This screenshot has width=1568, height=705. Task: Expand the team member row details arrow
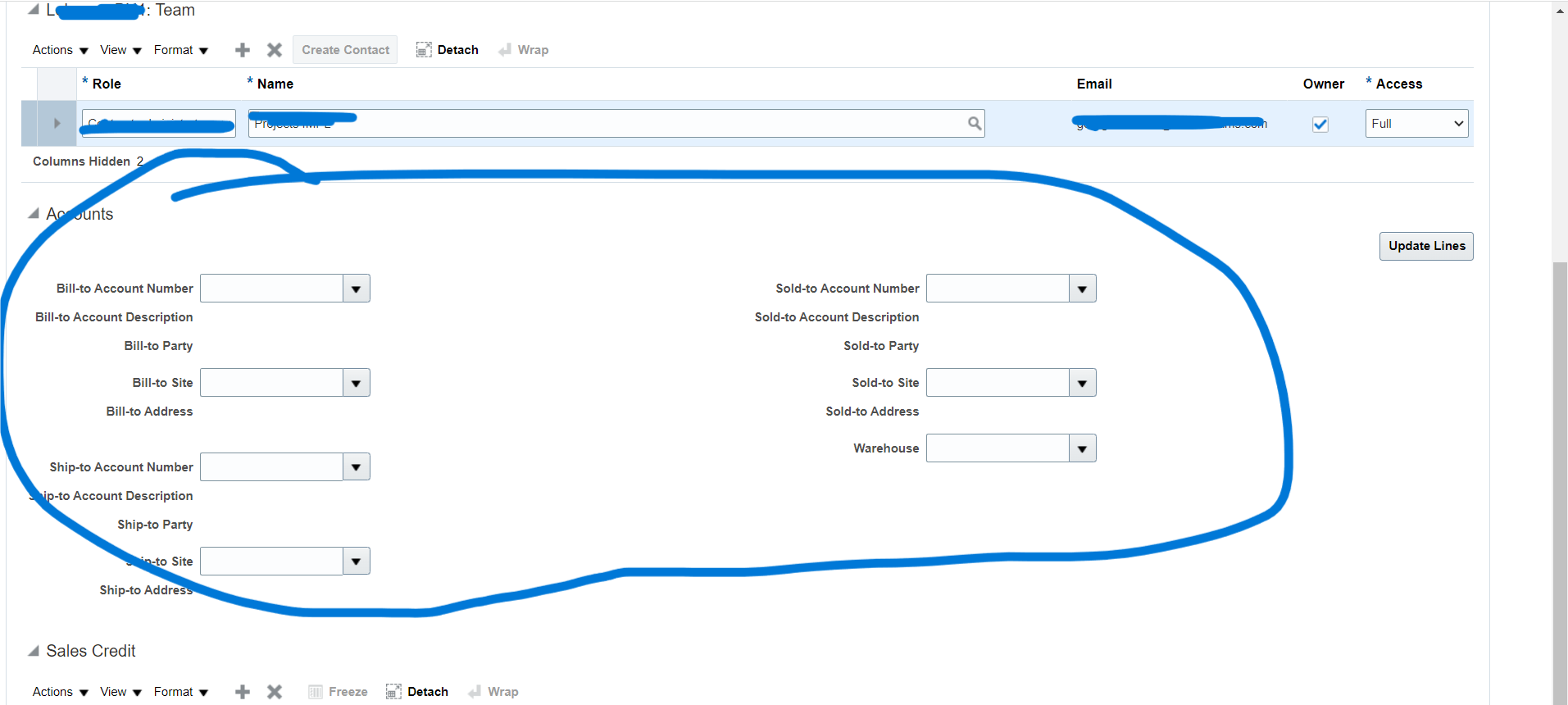click(x=57, y=124)
